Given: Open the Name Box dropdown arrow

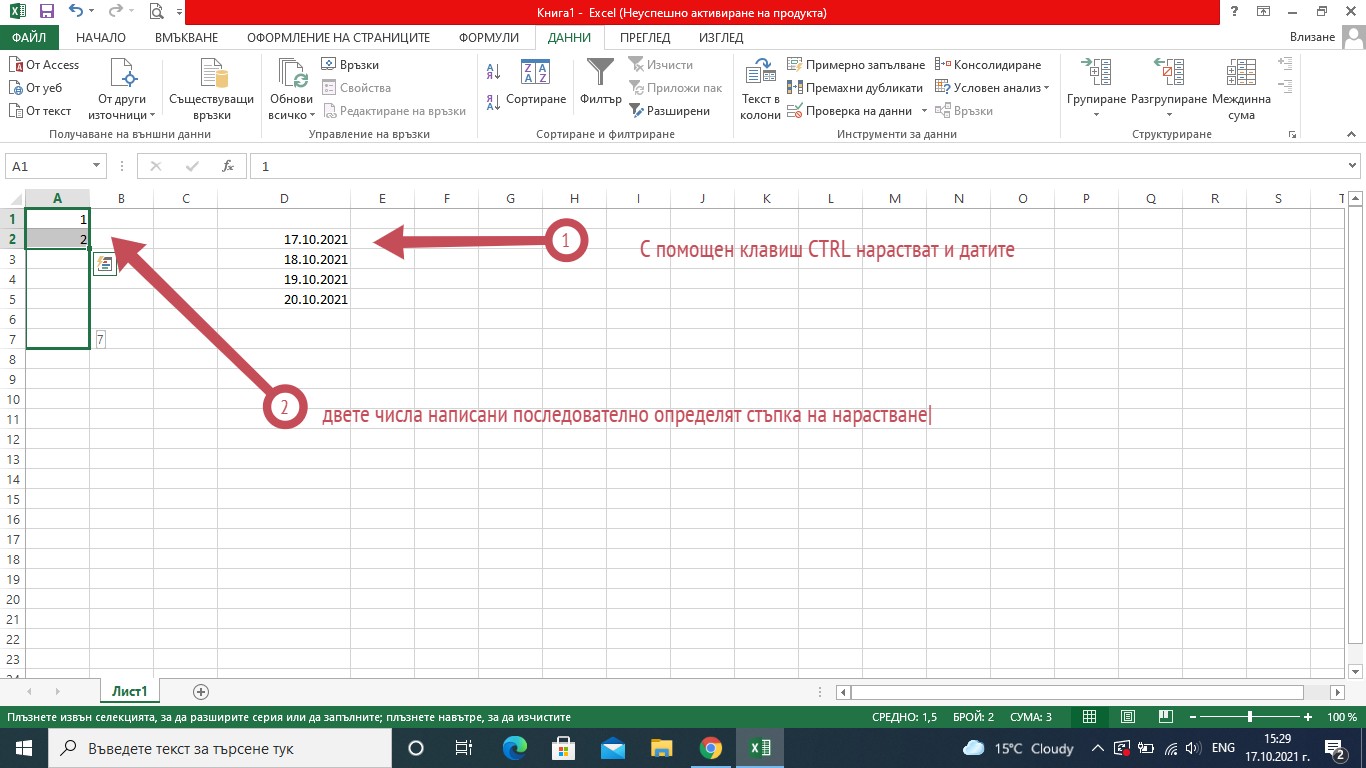Looking at the screenshot, I should (x=97, y=166).
